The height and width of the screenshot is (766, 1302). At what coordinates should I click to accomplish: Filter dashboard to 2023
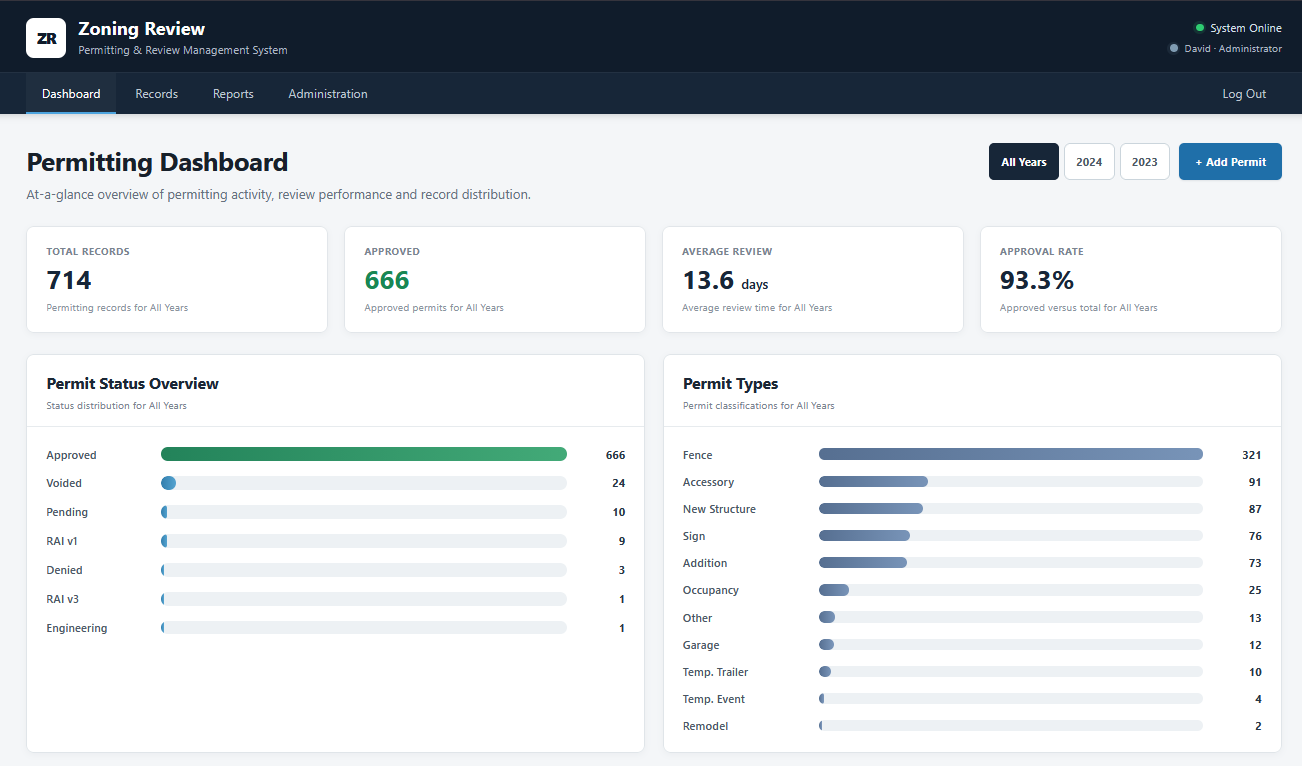(x=1145, y=162)
